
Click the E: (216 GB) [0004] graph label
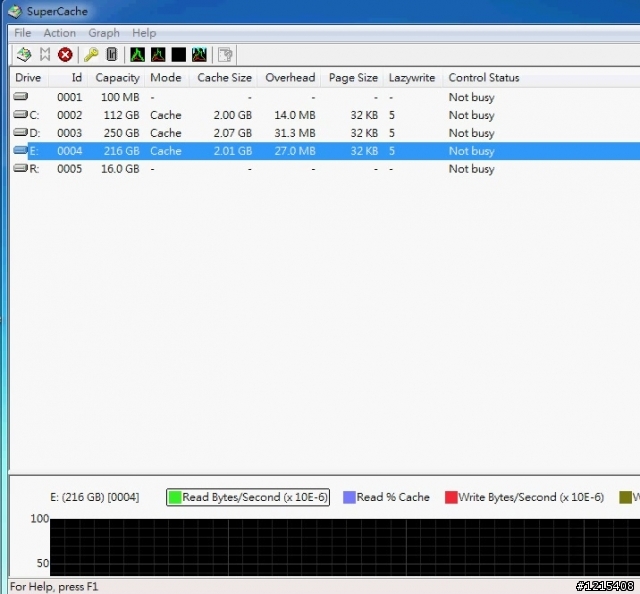tap(95, 497)
